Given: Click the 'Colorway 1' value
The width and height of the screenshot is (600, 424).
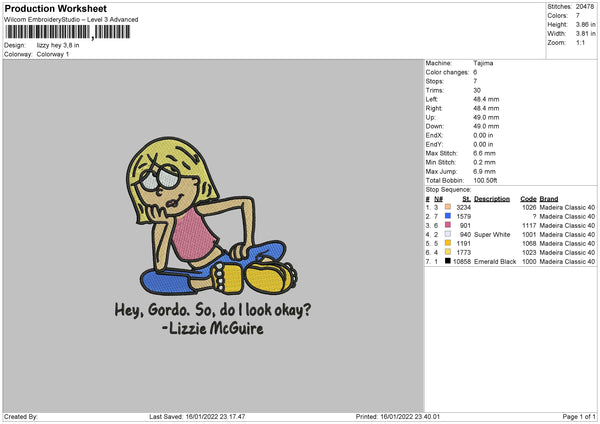Looking at the screenshot, I should (53, 54).
